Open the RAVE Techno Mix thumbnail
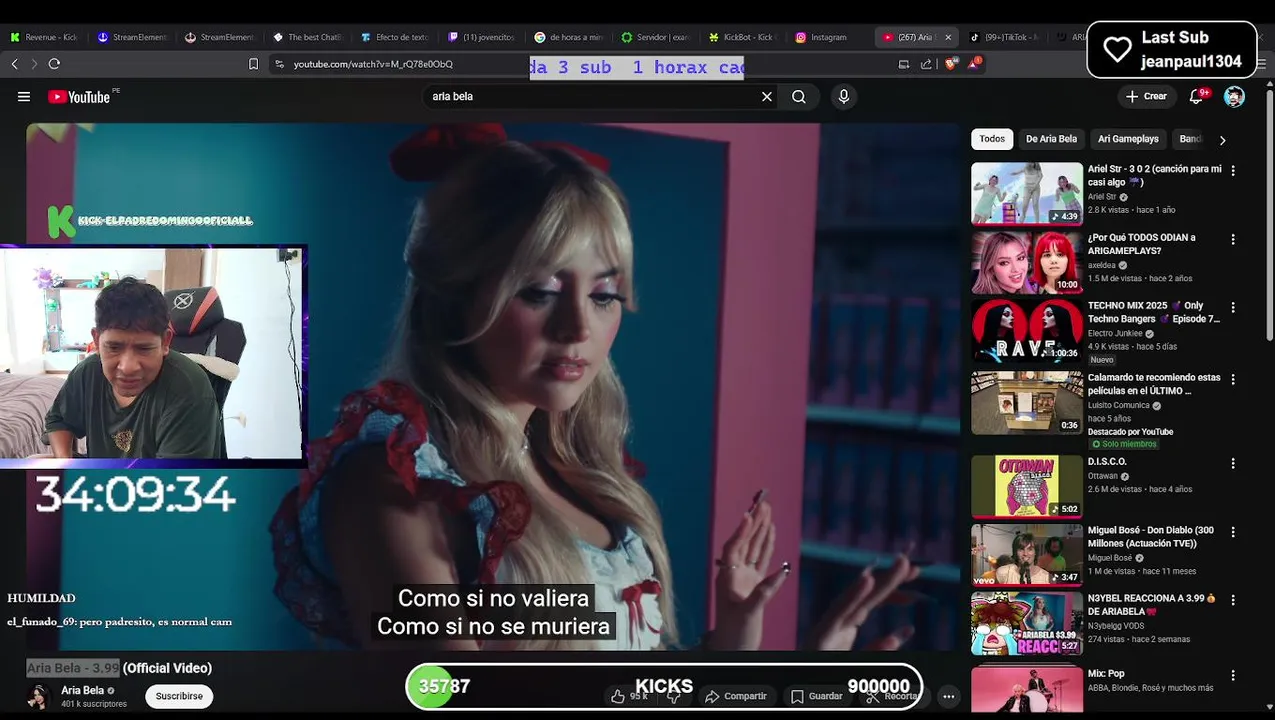Viewport: 1275px width, 720px height. pos(1027,330)
